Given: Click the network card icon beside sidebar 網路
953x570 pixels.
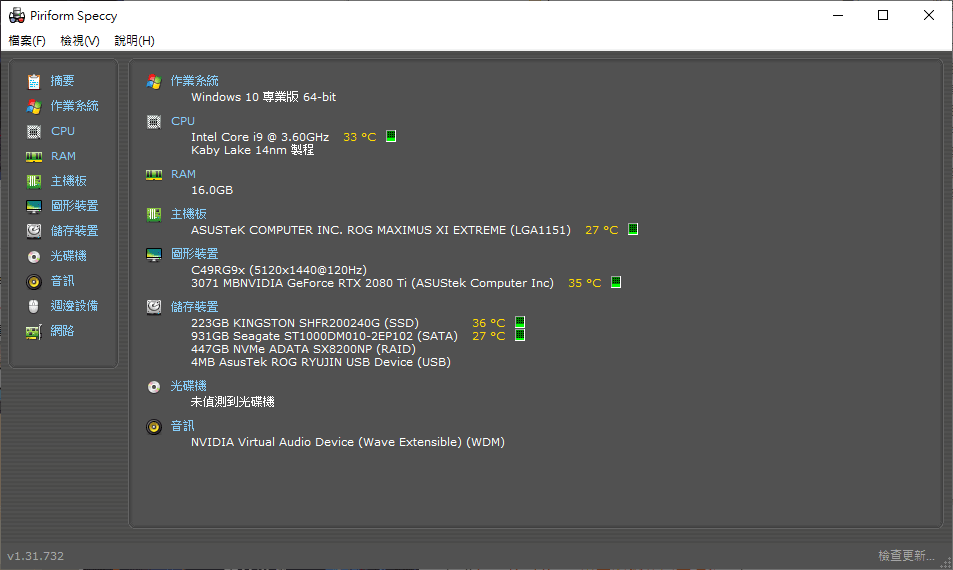Looking at the screenshot, I should click(34, 331).
